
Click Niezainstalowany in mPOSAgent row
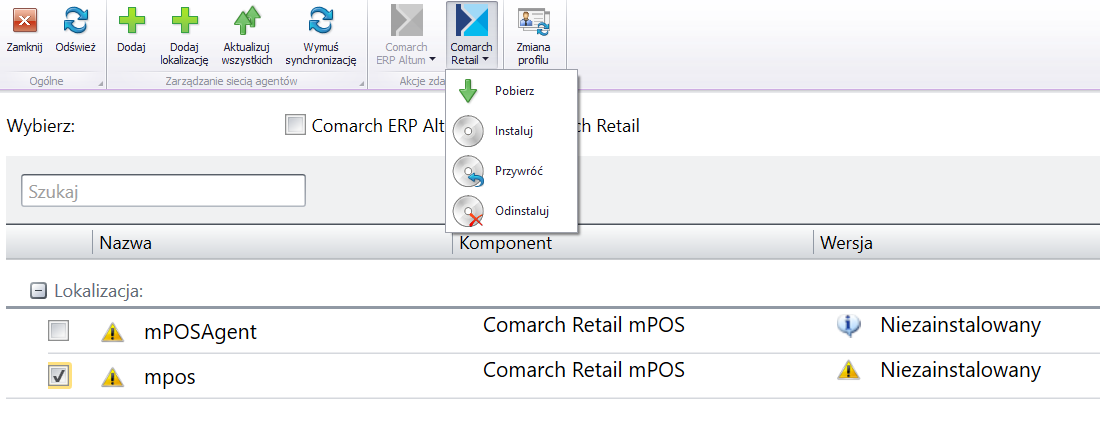[x=960, y=326]
